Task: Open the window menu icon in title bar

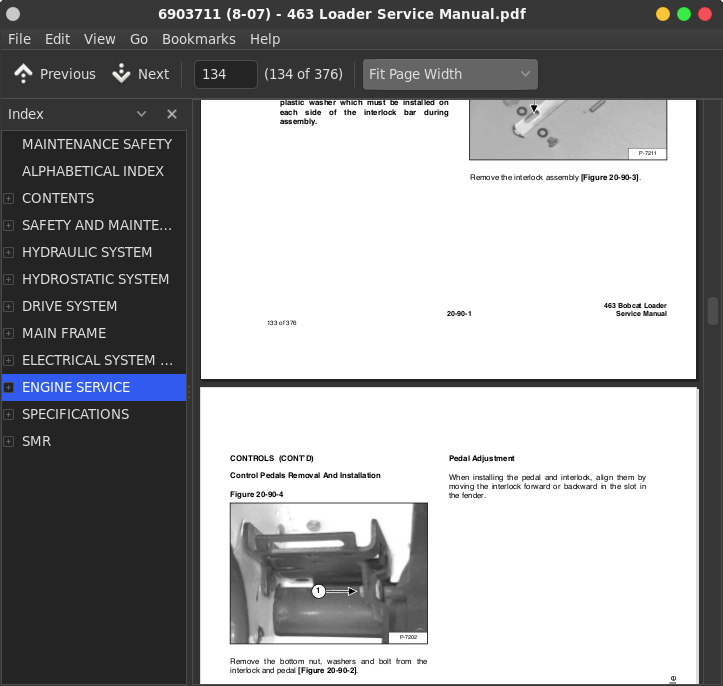Action: 13,14
